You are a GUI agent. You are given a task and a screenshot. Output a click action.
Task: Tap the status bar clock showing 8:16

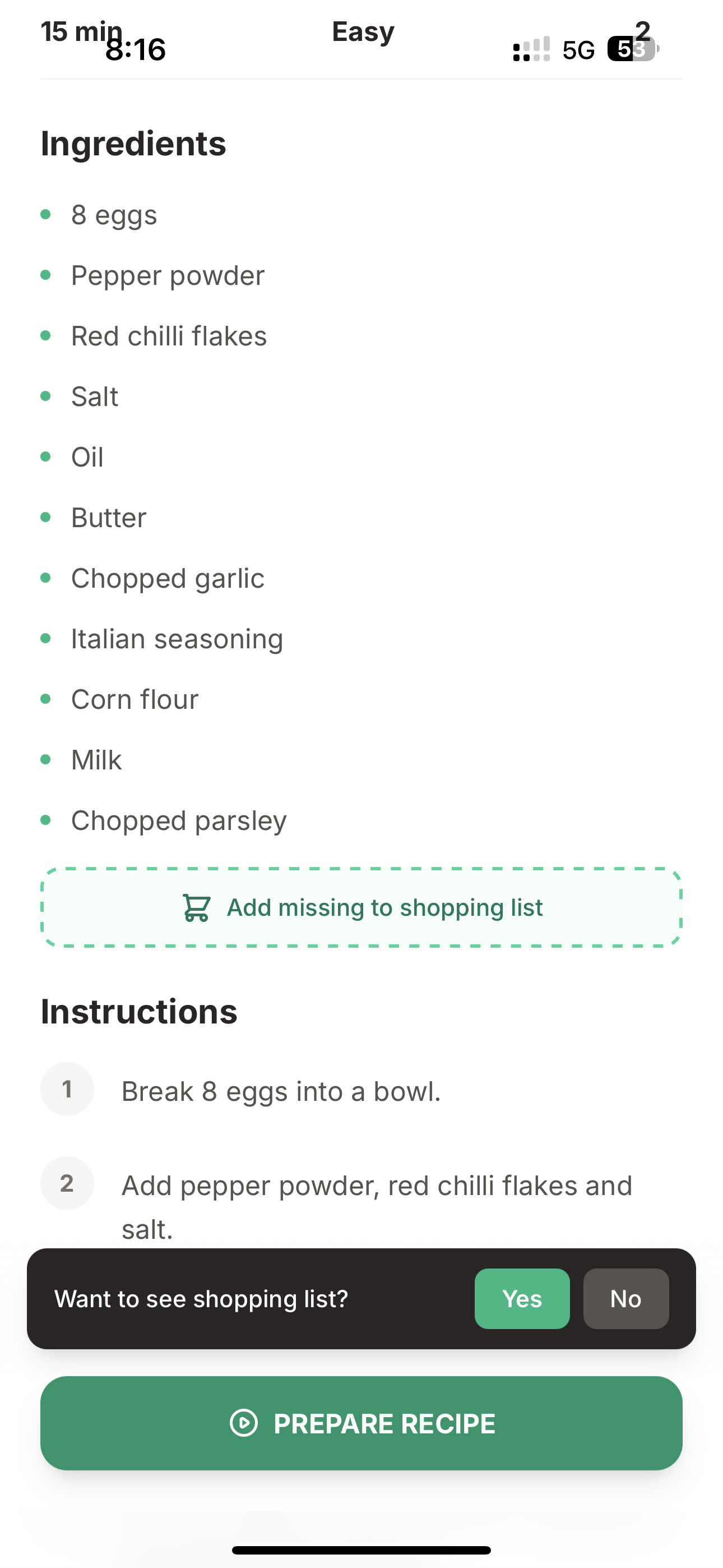[x=136, y=50]
